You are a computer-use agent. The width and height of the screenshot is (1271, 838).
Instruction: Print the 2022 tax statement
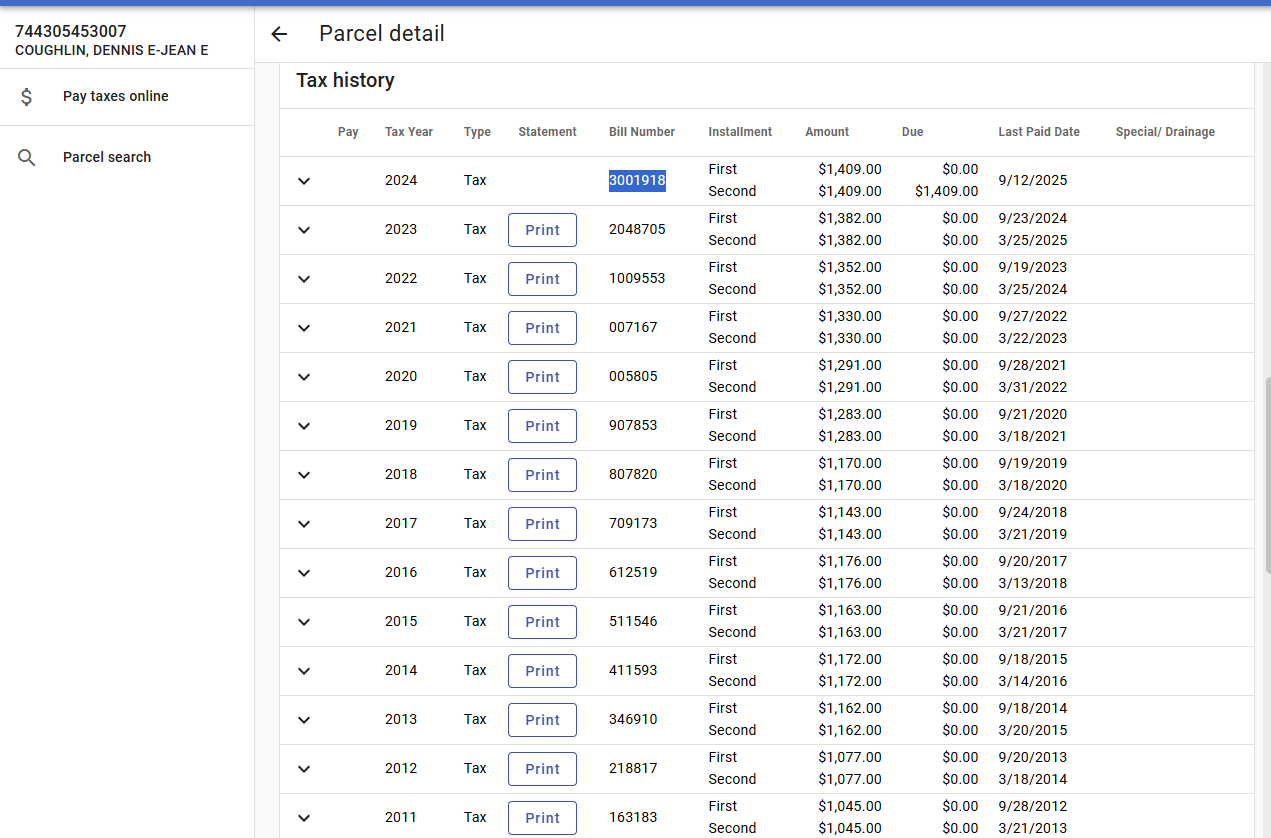pyautogui.click(x=542, y=279)
